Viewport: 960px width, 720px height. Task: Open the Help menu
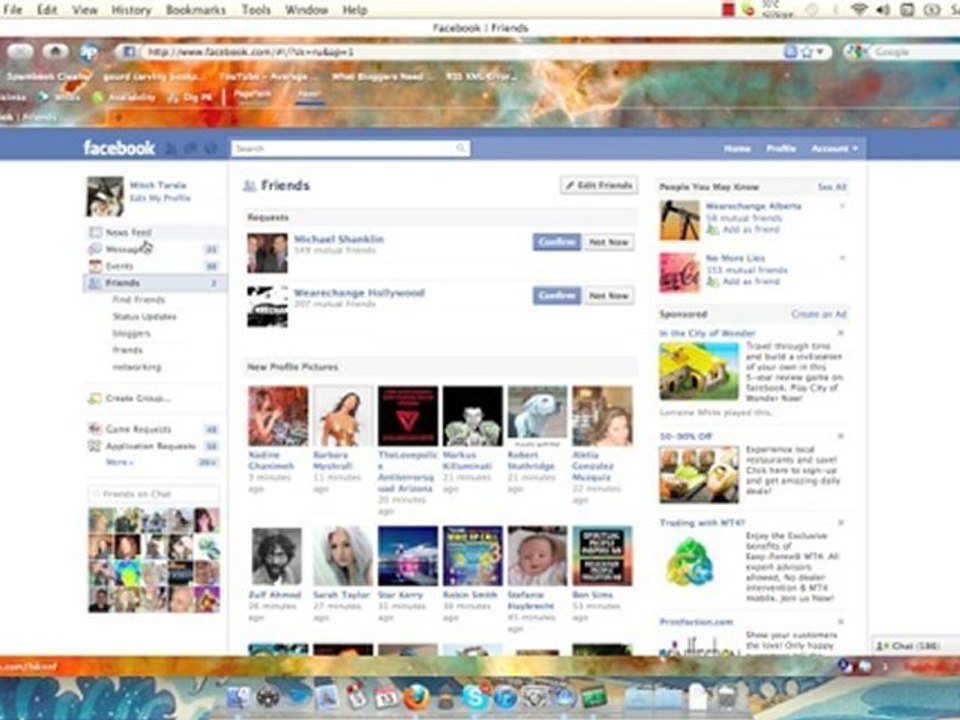tap(354, 10)
